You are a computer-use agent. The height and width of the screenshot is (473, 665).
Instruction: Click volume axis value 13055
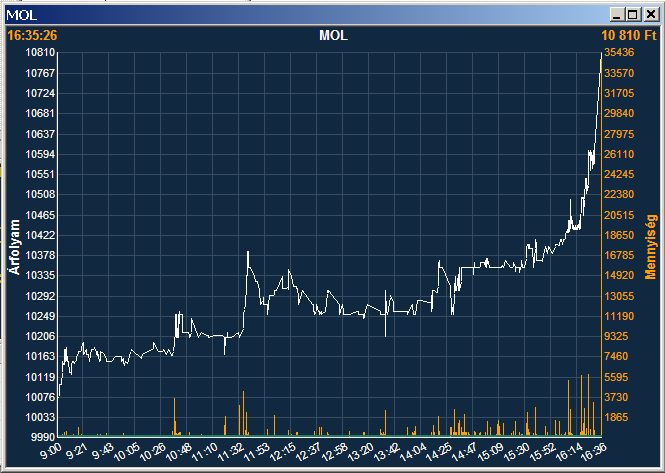click(619, 296)
